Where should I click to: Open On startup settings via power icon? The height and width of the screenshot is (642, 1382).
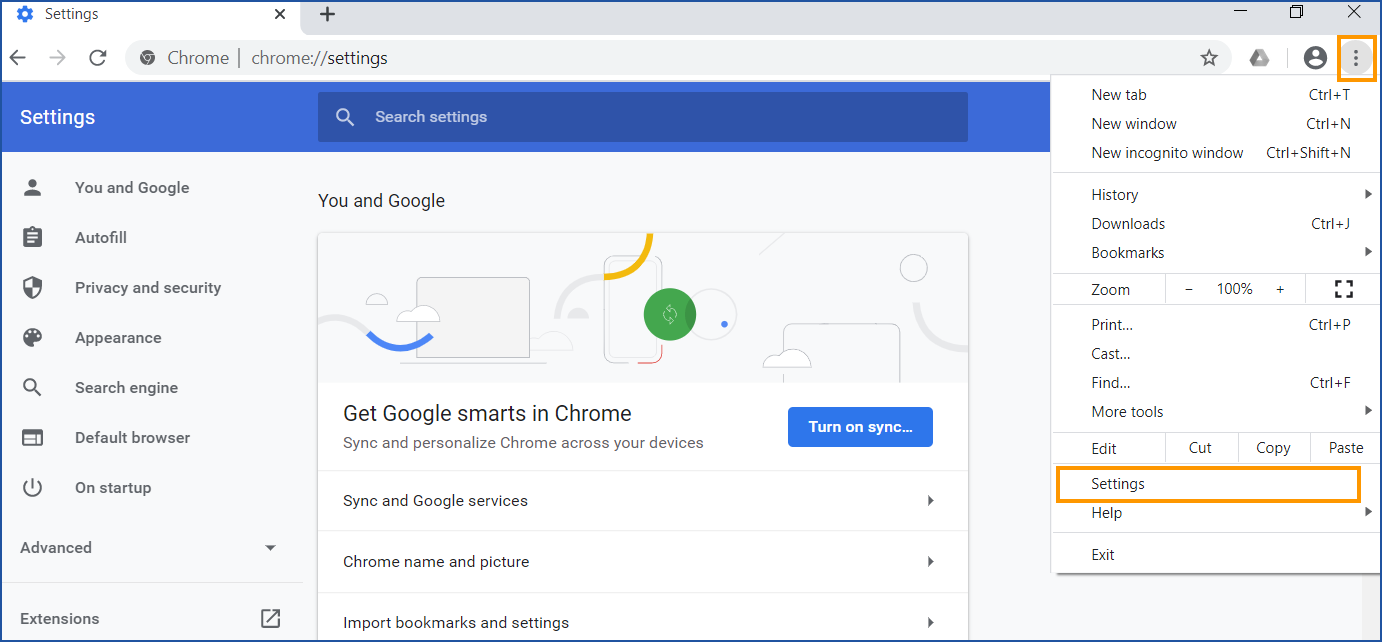click(33, 487)
